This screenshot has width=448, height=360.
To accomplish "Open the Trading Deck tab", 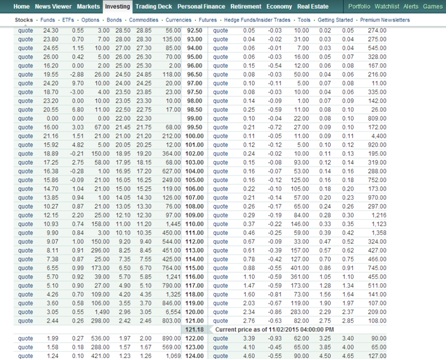I will (154, 6).
